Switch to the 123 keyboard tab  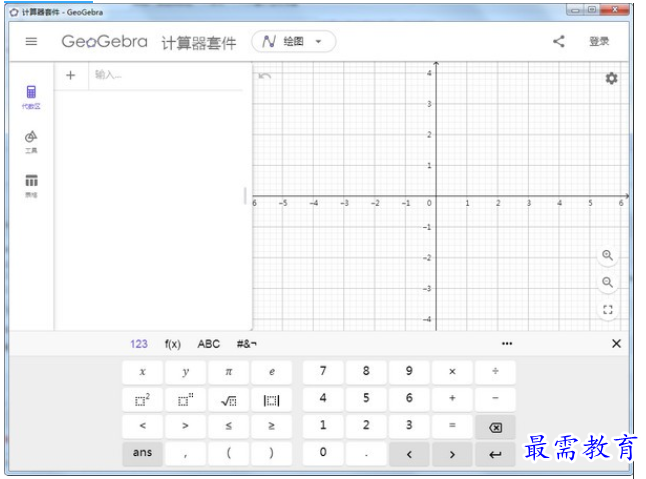click(x=139, y=344)
